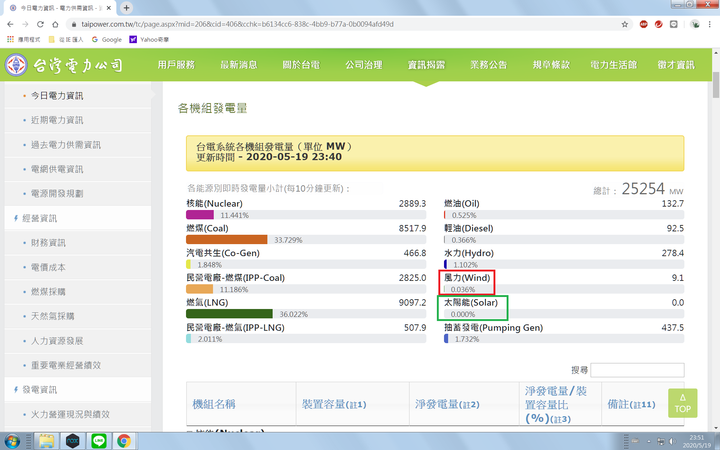
Task: Click the 燃油(Oil) value 132.7
Action: [673, 203]
